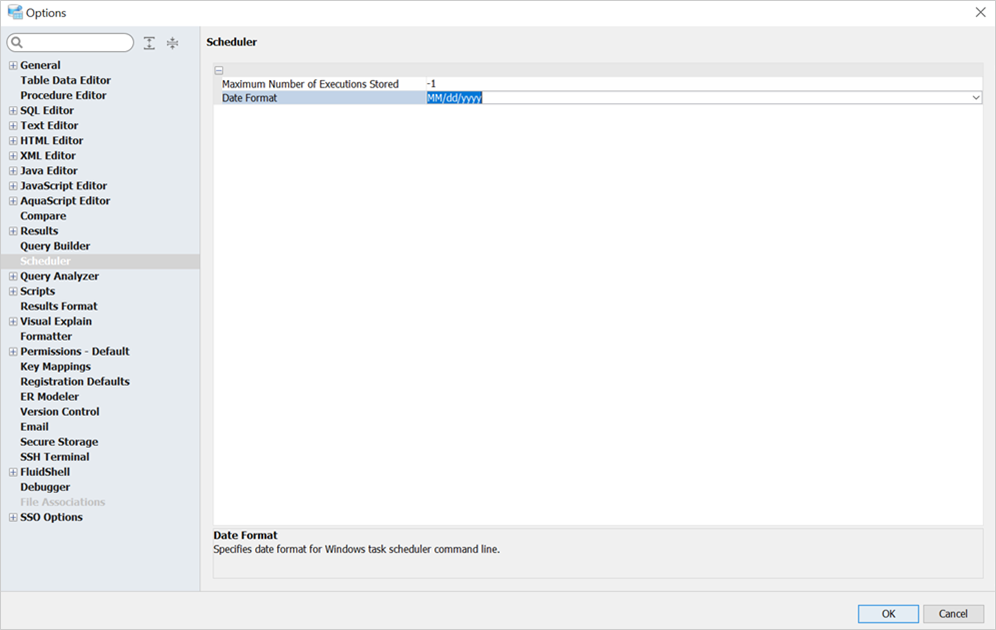This screenshot has width=996, height=630.
Task: Select Table Data Editor in tree
Action: 65,80
